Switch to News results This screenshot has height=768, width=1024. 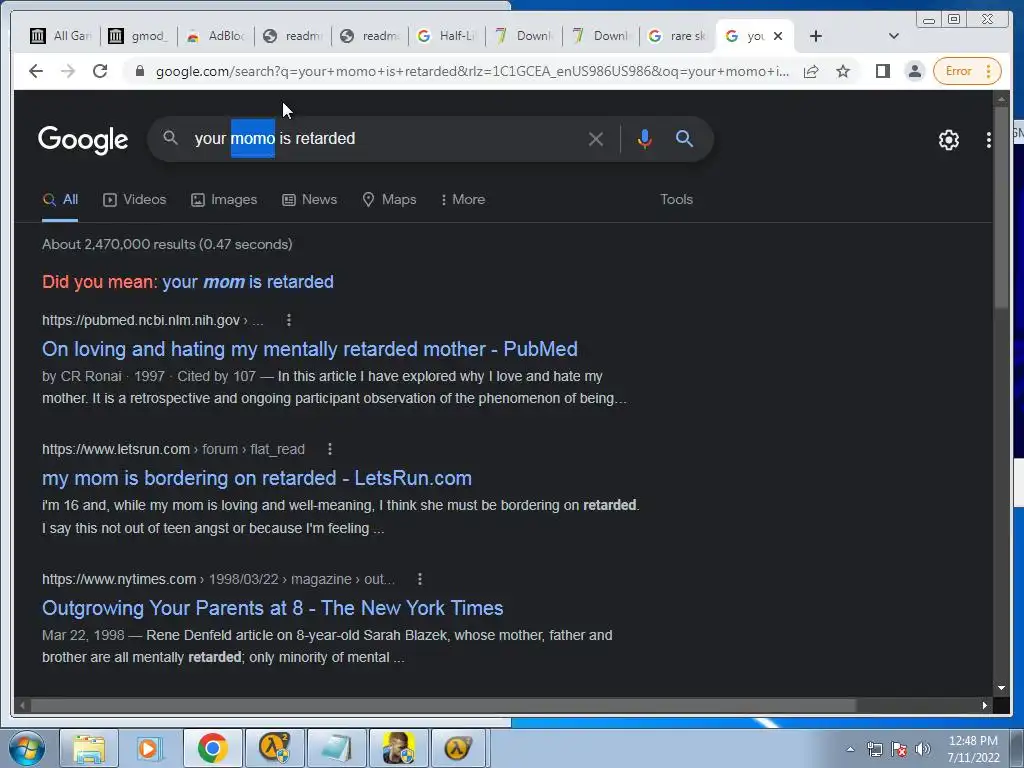(x=310, y=200)
